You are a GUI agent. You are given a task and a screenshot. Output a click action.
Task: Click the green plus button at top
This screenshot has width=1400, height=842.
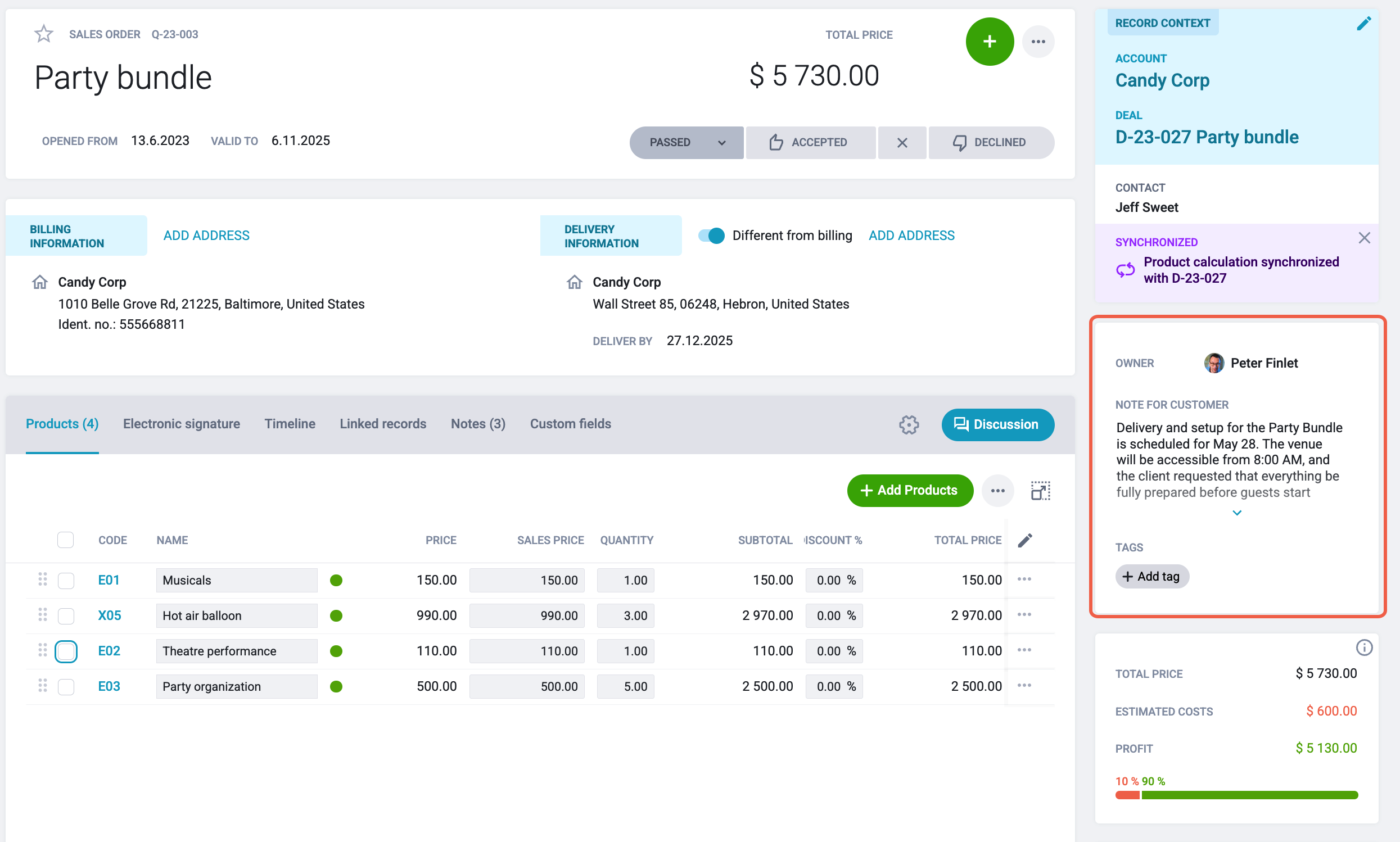(x=989, y=42)
